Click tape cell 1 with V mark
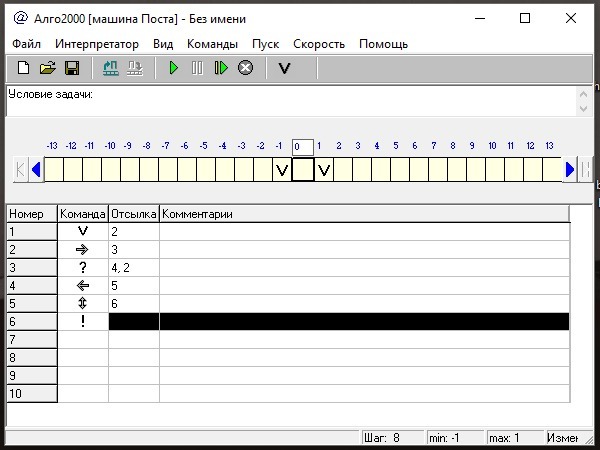This screenshot has width=600, height=450. (324, 170)
